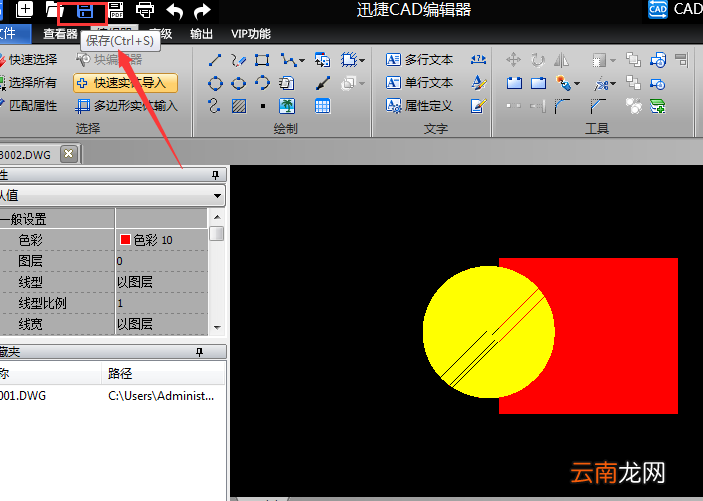Viewport: 703px width, 501px height.
Task: Click the 快速实体导入 button
Action: 126,83
